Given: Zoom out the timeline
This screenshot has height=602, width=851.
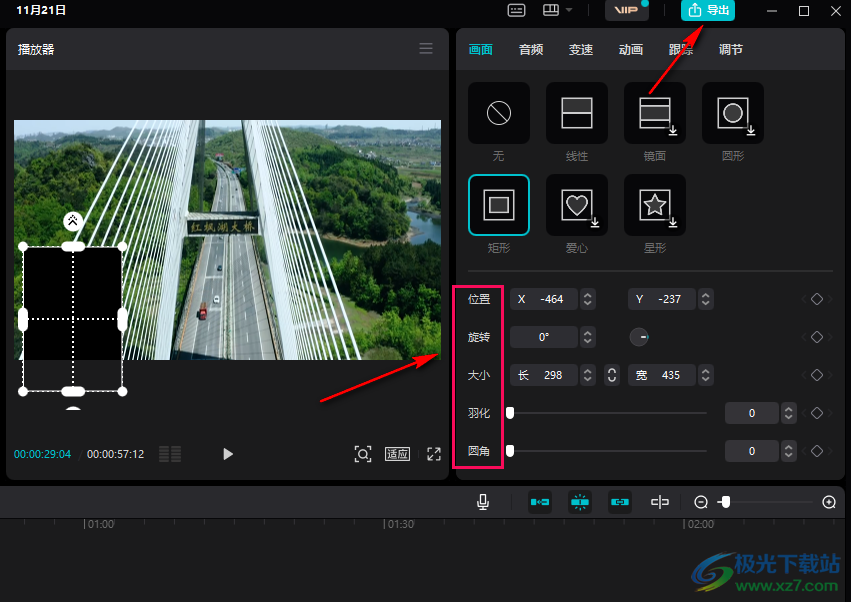Looking at the screenshot, I should pyautogui.click(x=701, y=502).
